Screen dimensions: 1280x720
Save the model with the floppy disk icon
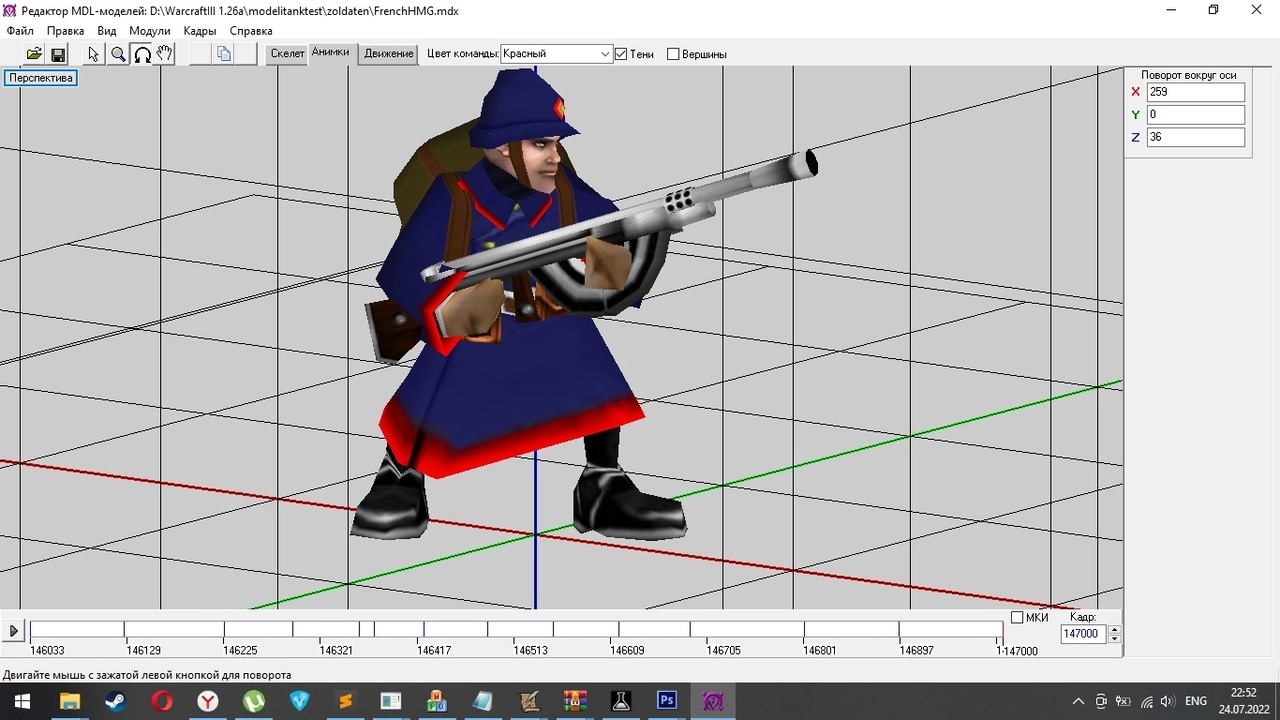[58, 54]
